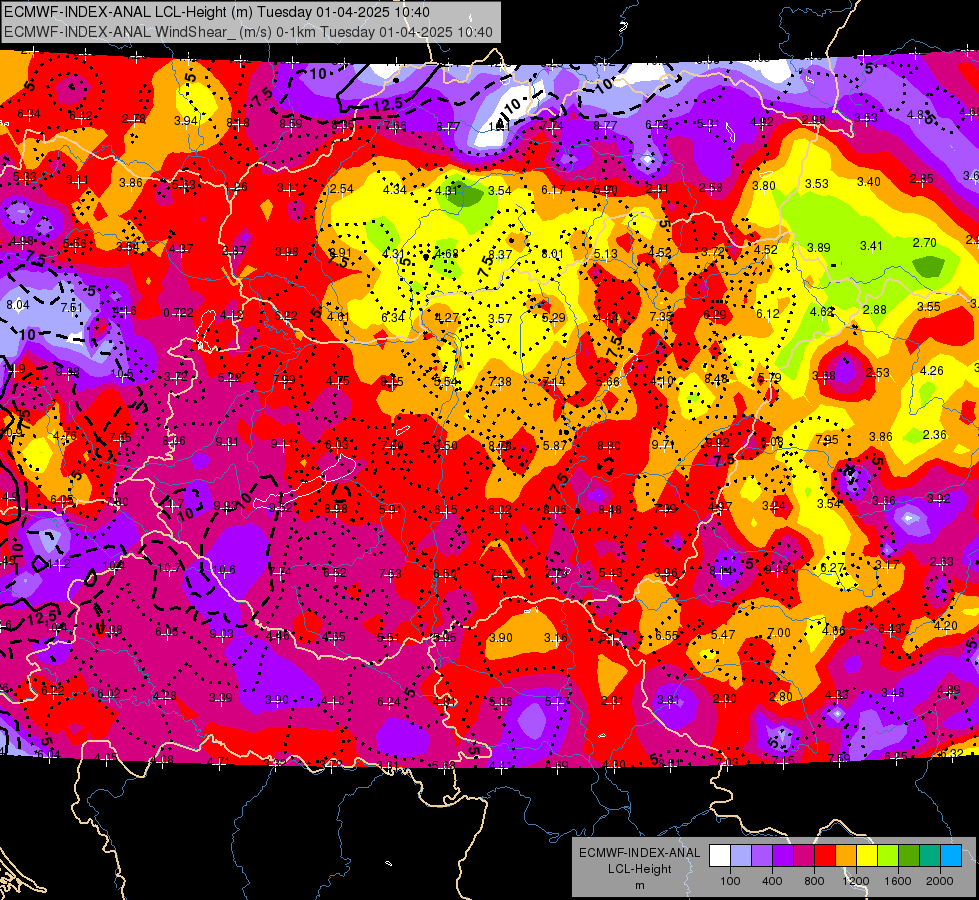Click the grid value '2.78'

134,119
